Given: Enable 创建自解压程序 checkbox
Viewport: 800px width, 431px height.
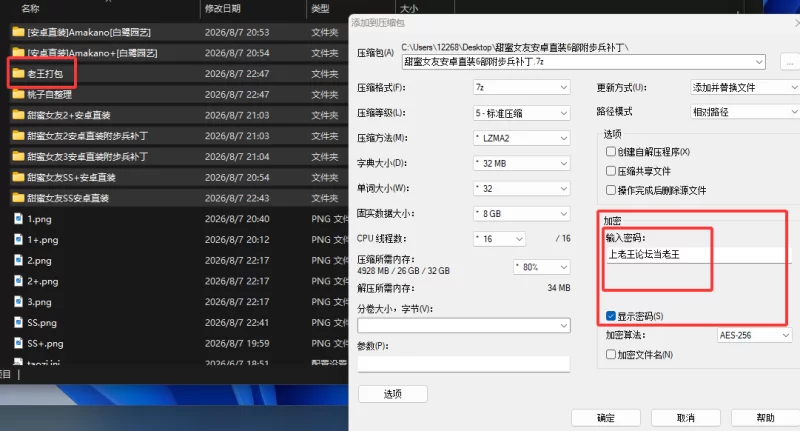Looking at the screenshot, I should coord(611,151).
